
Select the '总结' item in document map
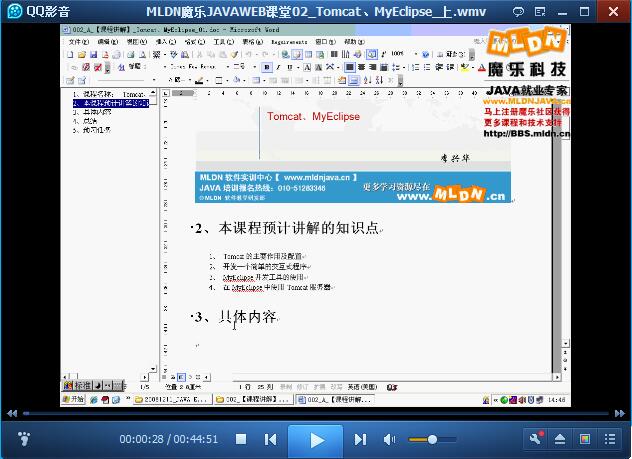coord(90,121)
